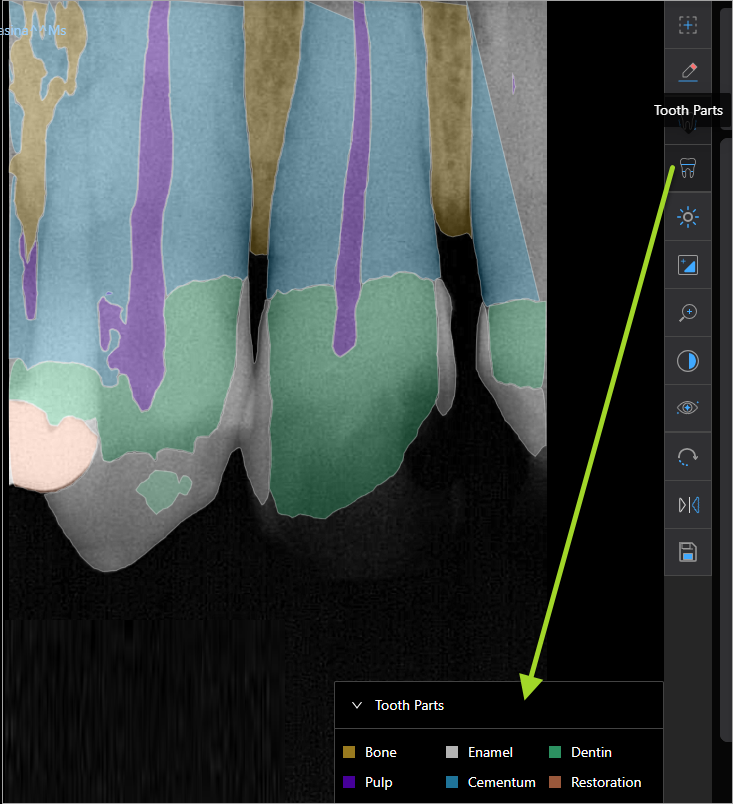This screenshot has height=804, width=733.
Task: Activate the magnifier zoom tool
Action: (x=688, y=313)
